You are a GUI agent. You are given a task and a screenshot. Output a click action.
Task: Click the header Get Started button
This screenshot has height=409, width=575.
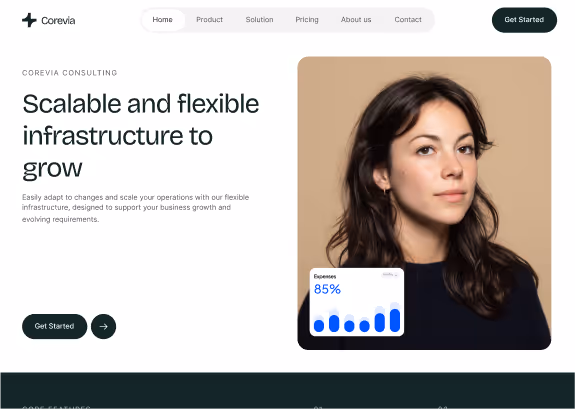coord(524,20)
